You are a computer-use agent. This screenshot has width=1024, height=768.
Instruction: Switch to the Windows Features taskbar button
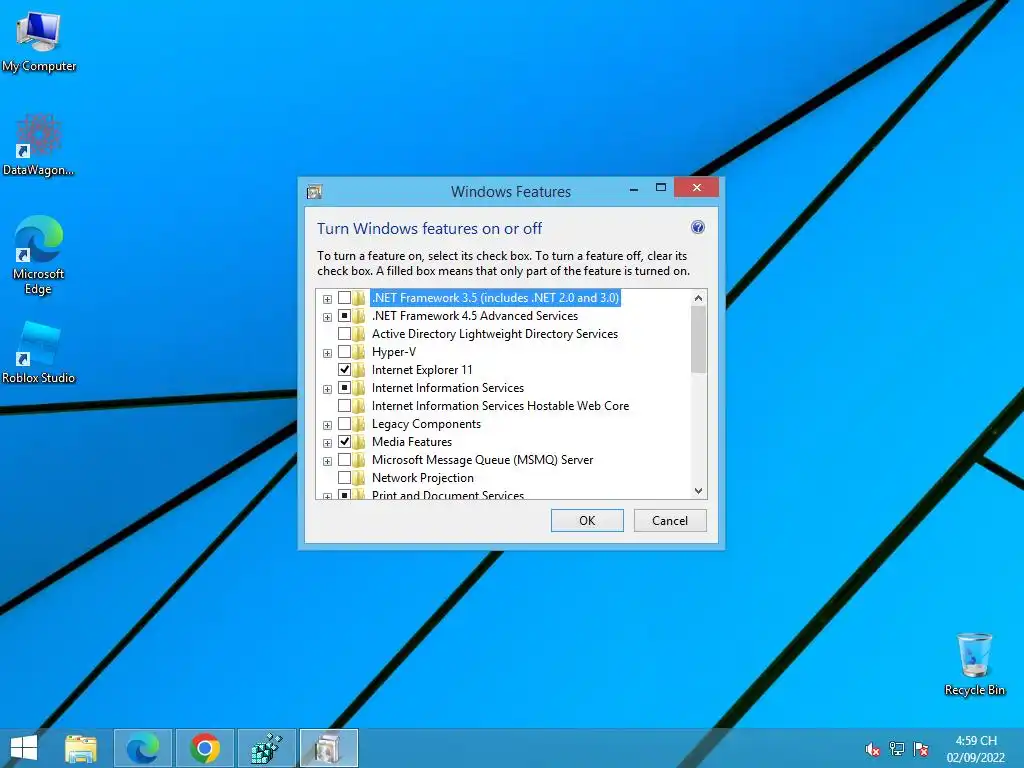(x=328, y=748)
